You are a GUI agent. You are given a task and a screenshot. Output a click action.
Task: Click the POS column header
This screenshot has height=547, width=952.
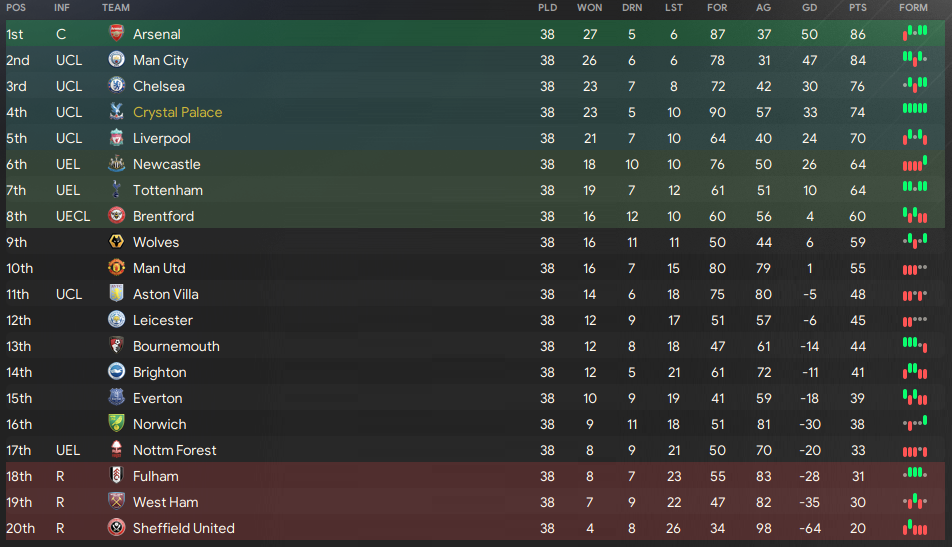pos(16,7)
